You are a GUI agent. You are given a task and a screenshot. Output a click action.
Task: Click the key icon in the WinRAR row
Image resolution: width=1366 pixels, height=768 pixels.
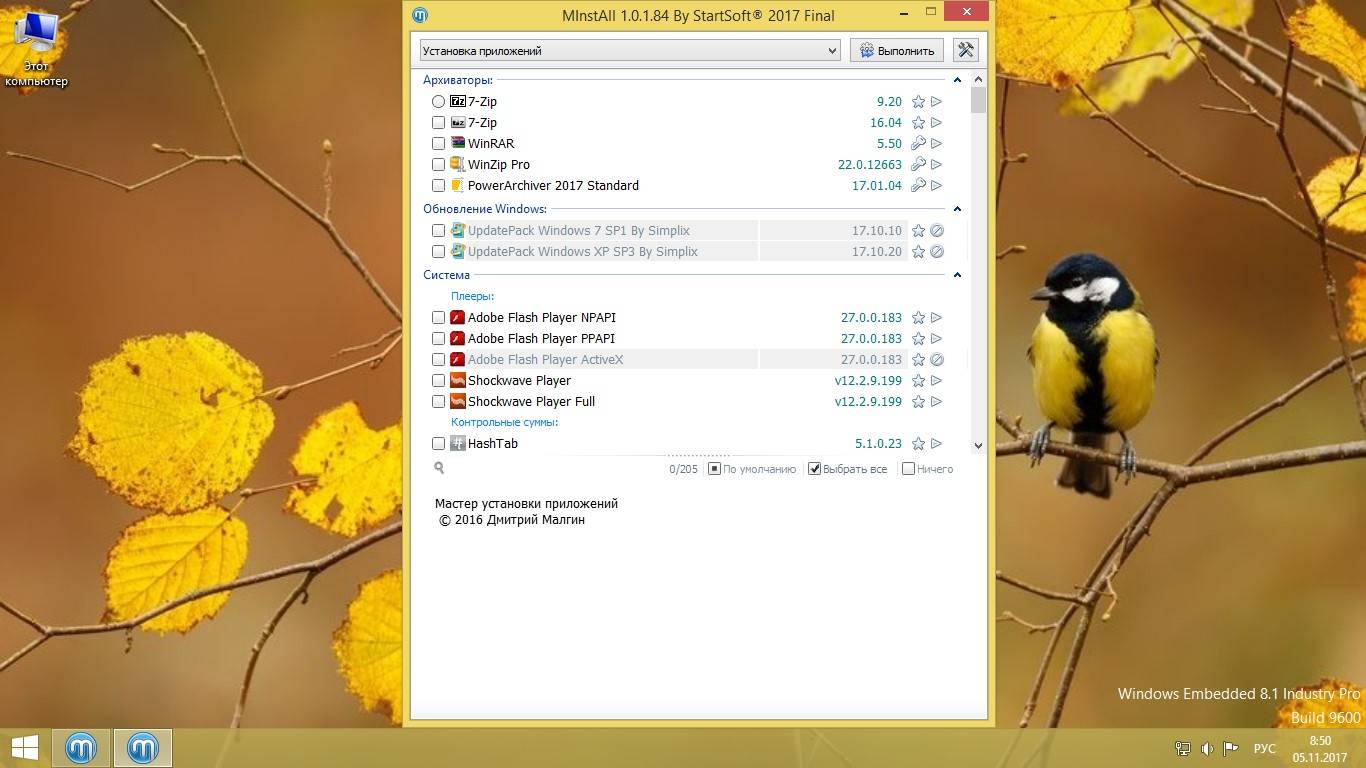click(918, 144)
